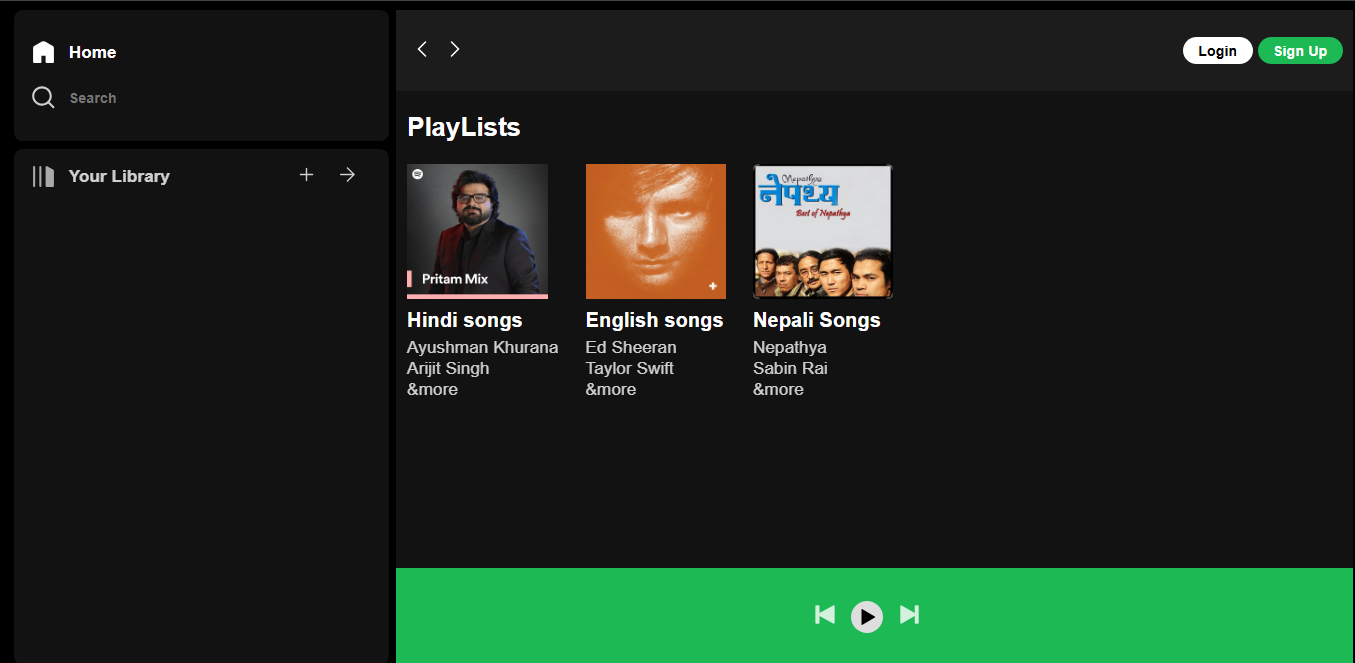Click the Ayushman Khurana text
1355x663 pixels.
pyautogui.click(x=482, y=347)
